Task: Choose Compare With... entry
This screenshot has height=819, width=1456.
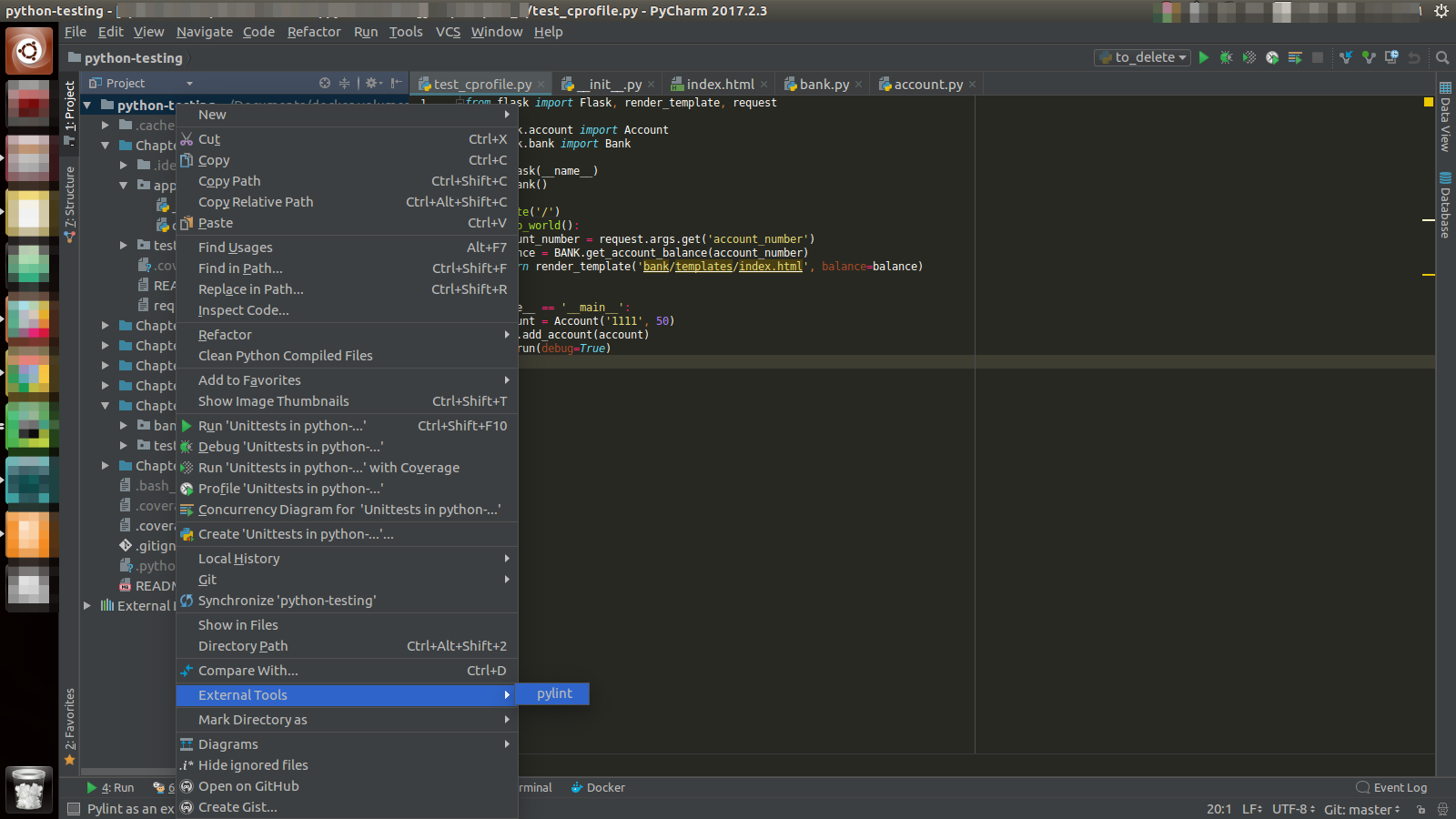Action: point(347,671)
